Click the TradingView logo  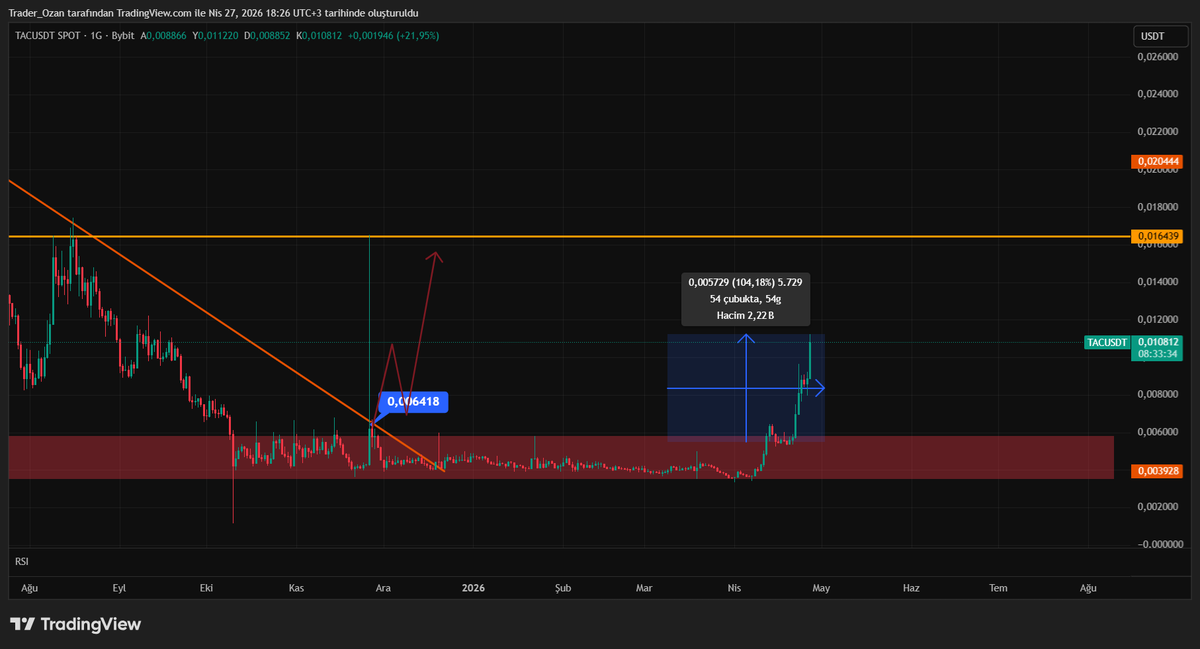75,623
